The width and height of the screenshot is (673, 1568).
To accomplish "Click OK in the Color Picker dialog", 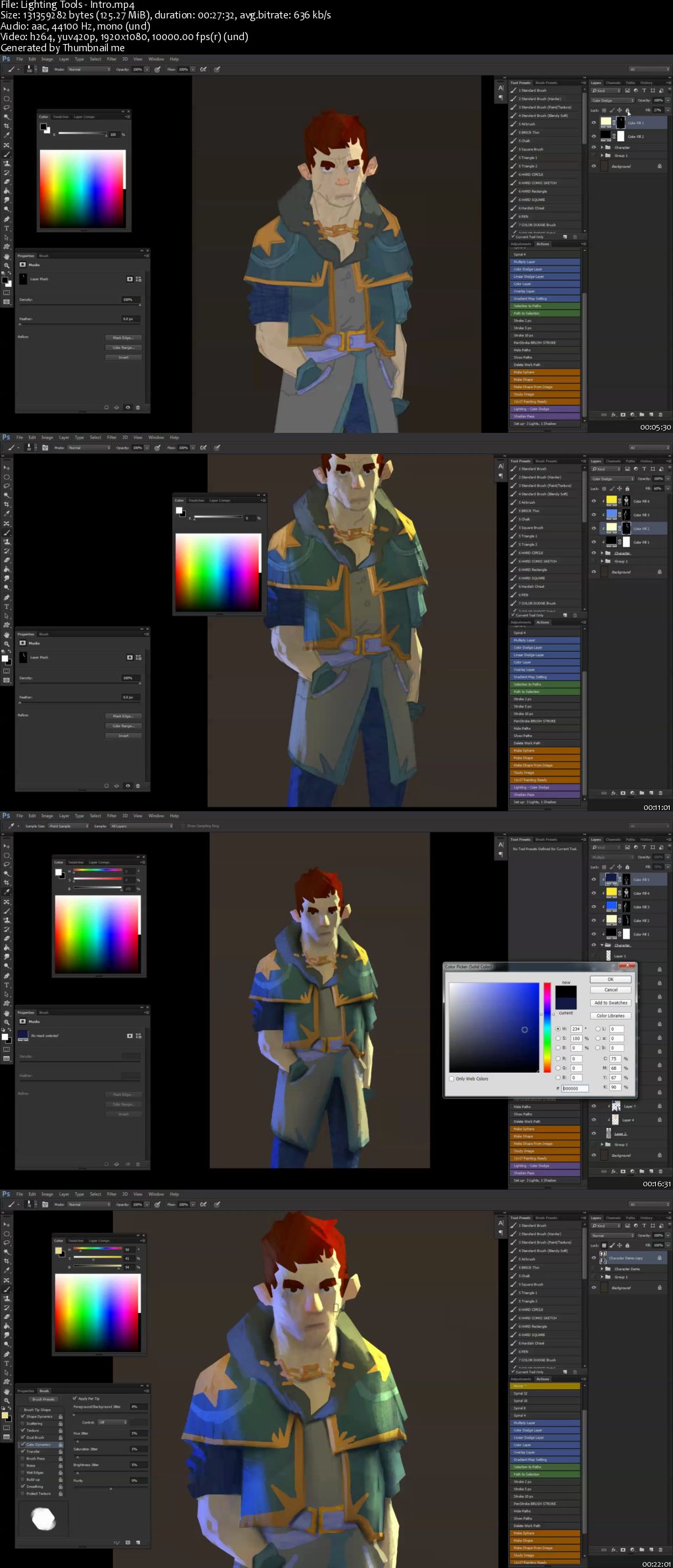I will tap(611, 979).
